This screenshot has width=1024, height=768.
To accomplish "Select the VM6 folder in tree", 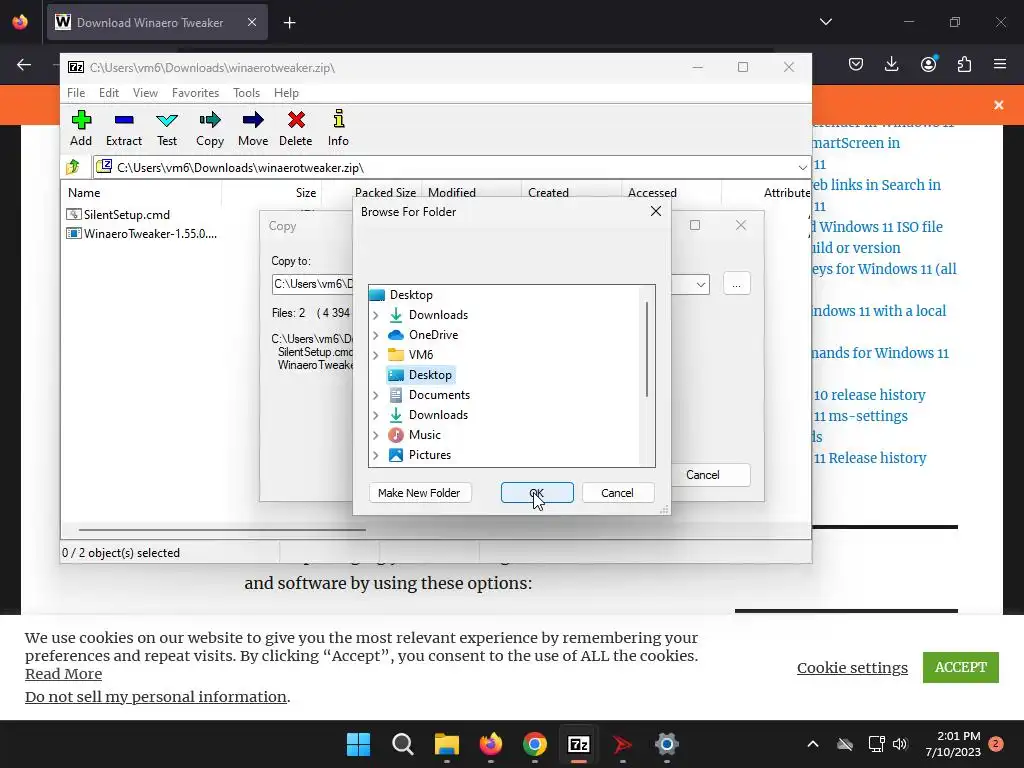I will tap(411, 355).
